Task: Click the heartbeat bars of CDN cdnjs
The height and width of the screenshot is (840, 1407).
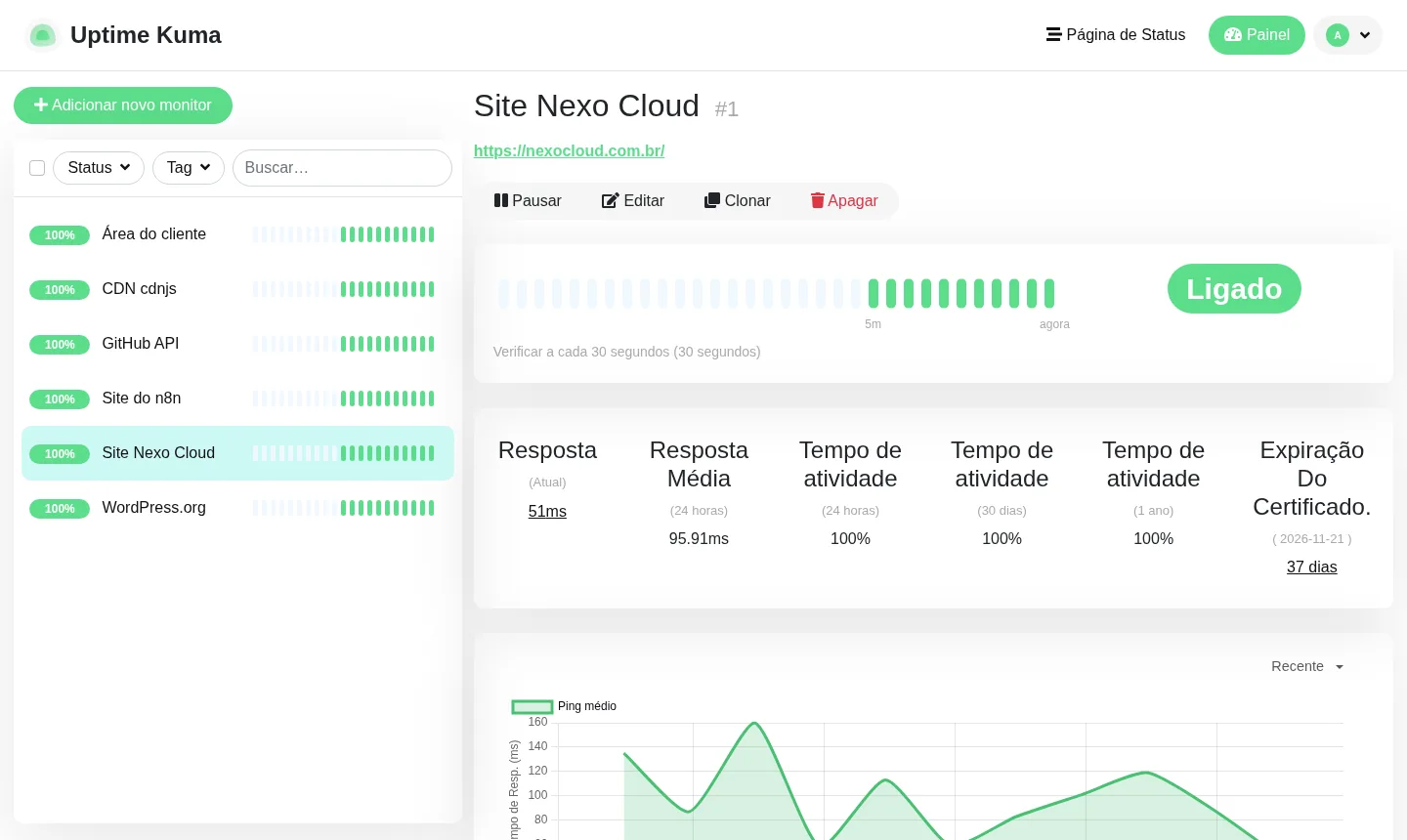Action: [344, 289]
